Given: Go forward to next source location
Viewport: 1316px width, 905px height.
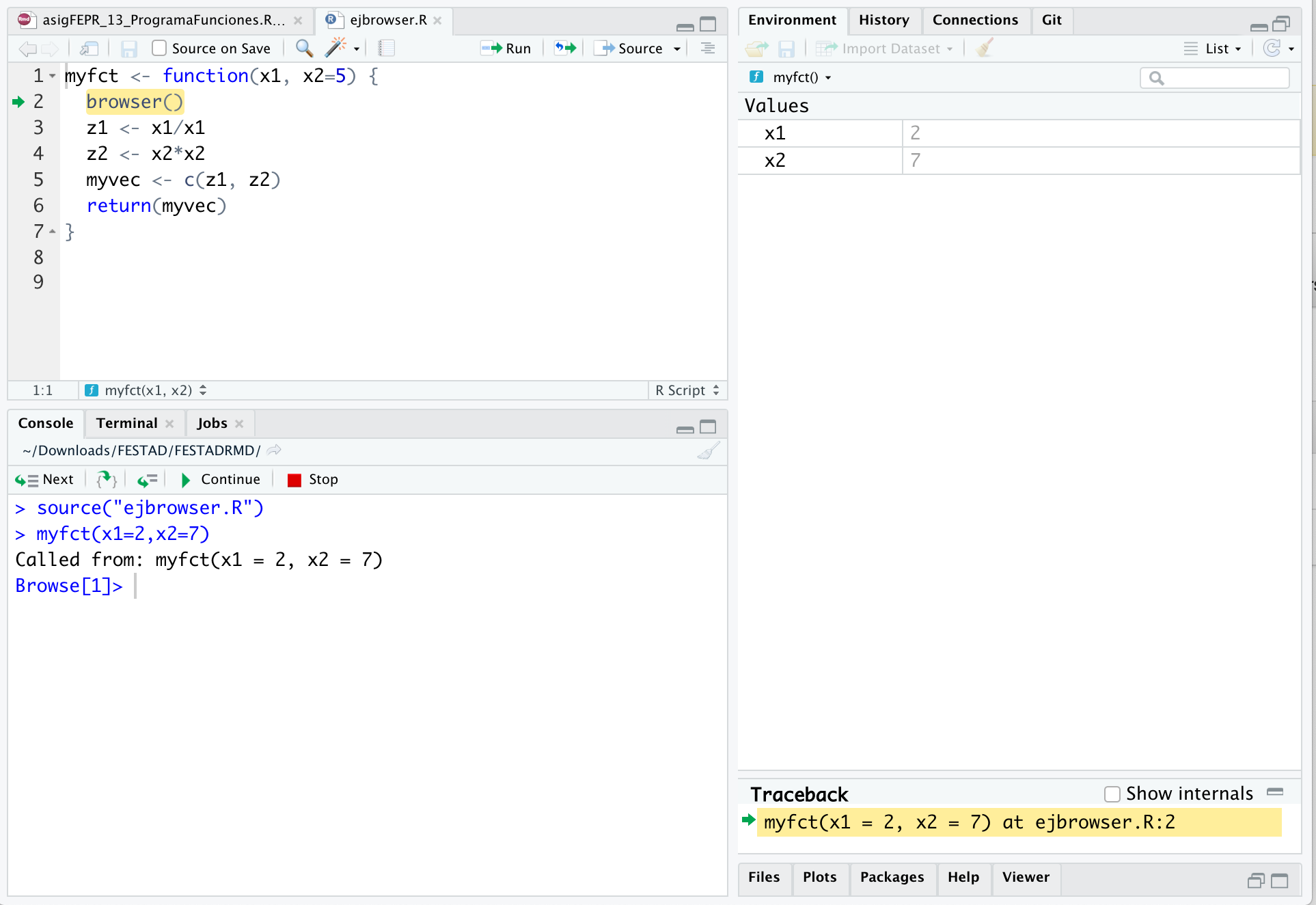Looking at the screenshot, I should pos(49,49).
